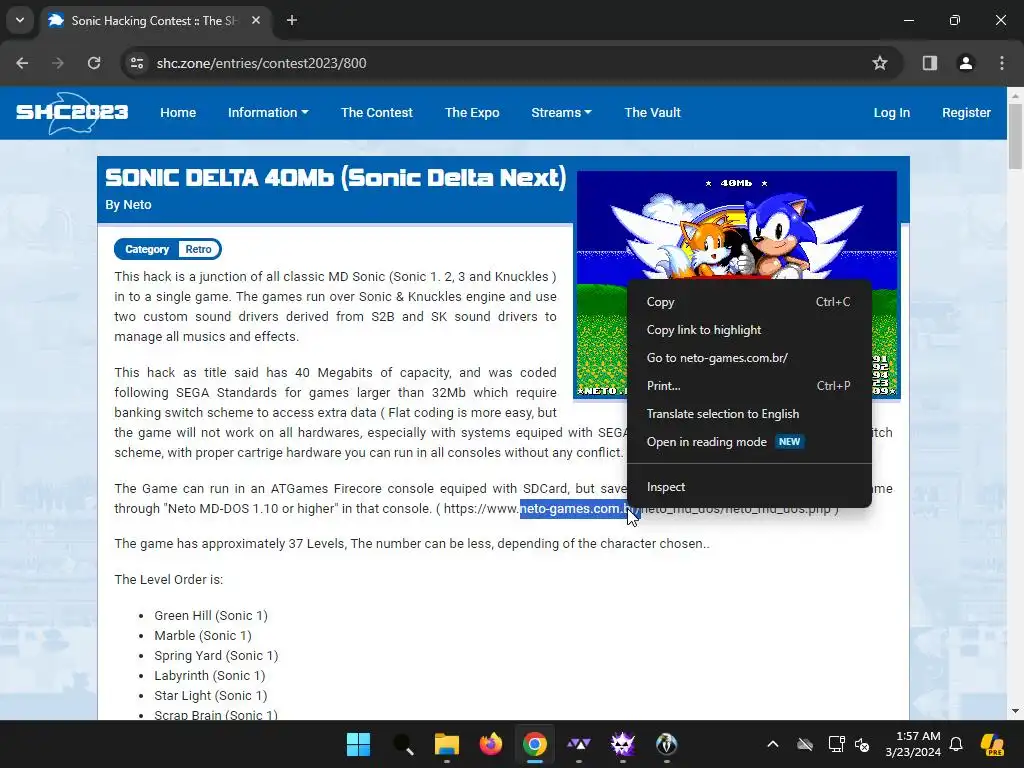Click the page vertical scrollbar thumb

pyautogui.click(x=1015, y=136)
